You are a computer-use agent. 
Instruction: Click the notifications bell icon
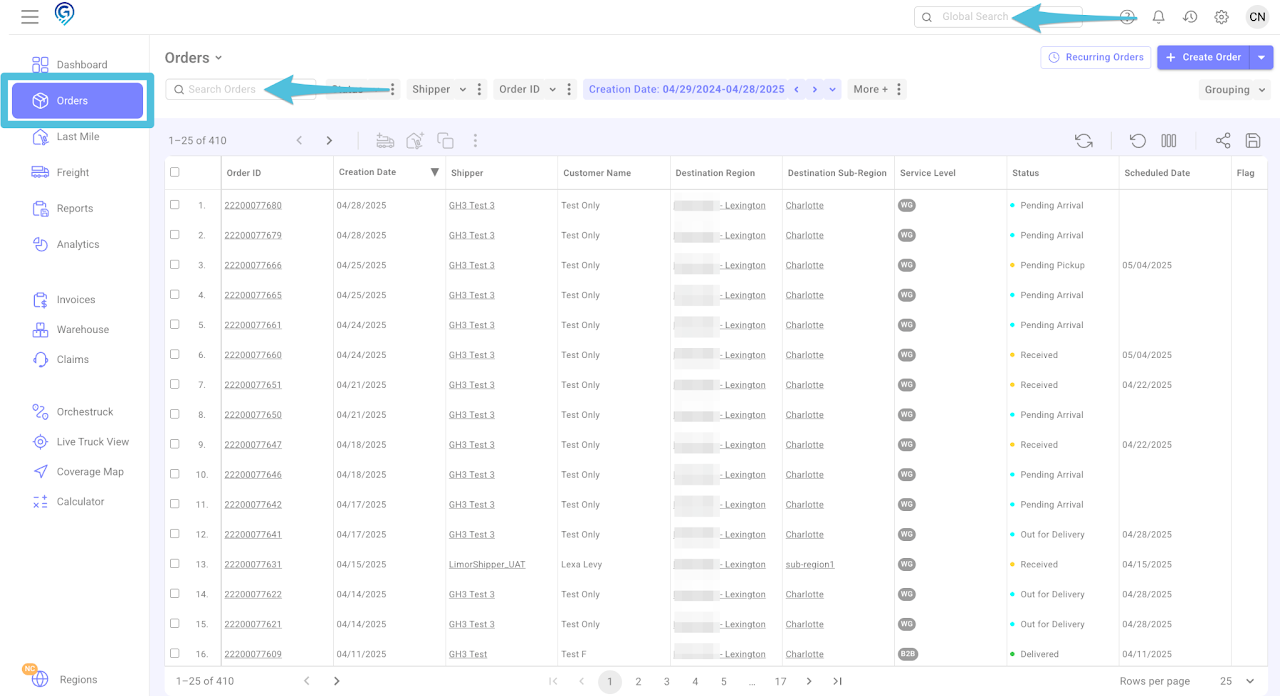coord(1159,17)
